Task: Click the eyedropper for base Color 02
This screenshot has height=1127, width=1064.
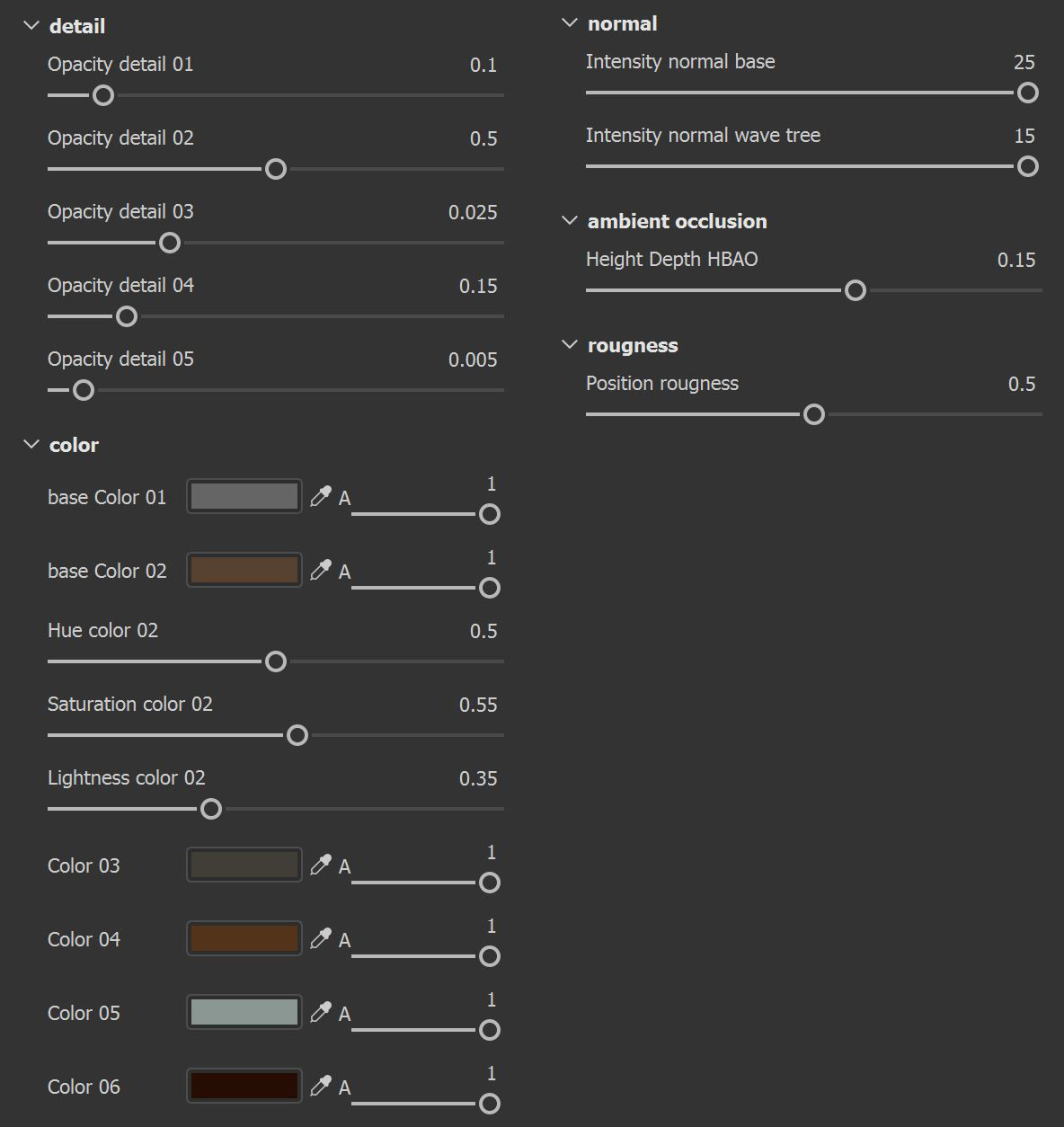Action: [320, 571]
